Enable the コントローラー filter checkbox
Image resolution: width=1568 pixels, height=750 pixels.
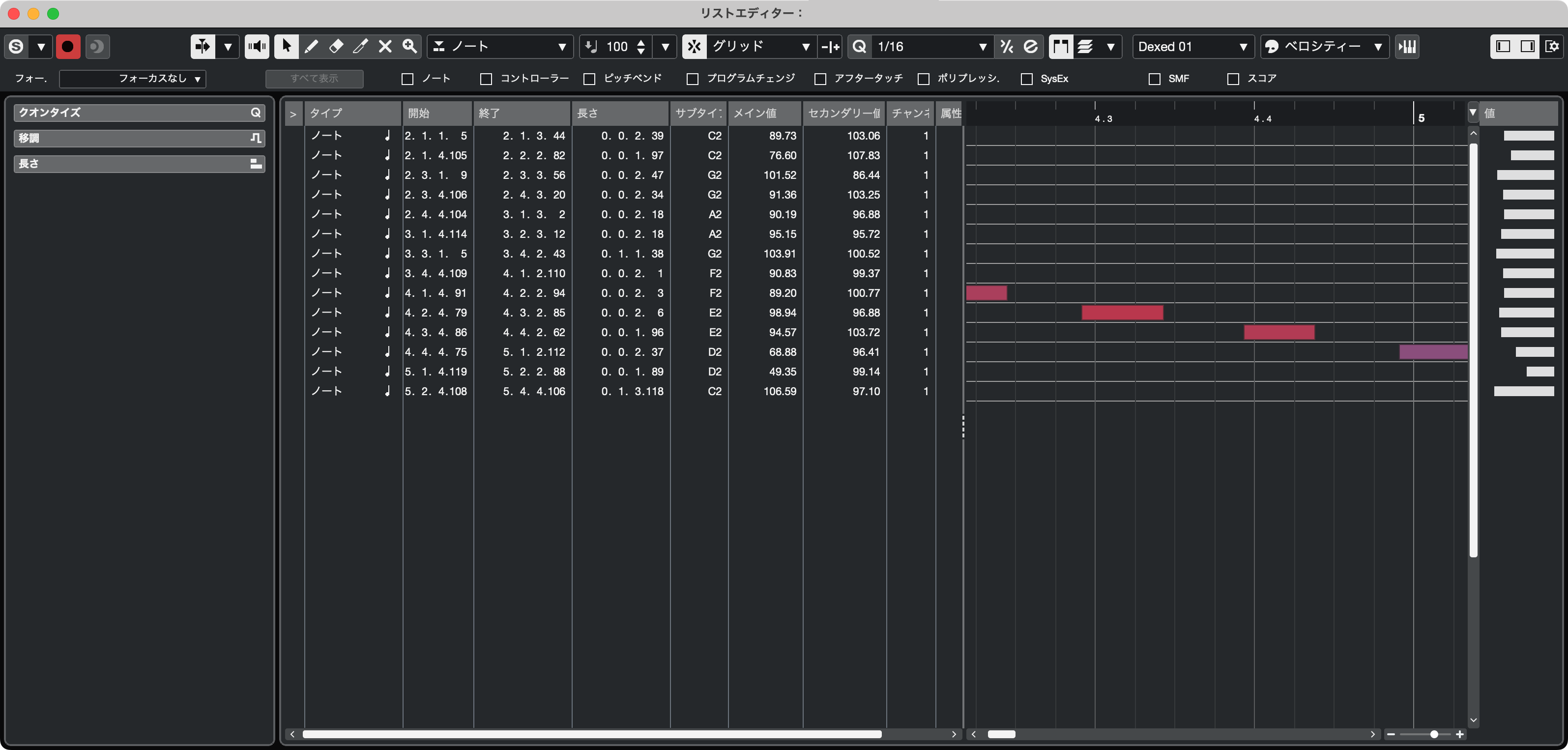tap(486, 79)
